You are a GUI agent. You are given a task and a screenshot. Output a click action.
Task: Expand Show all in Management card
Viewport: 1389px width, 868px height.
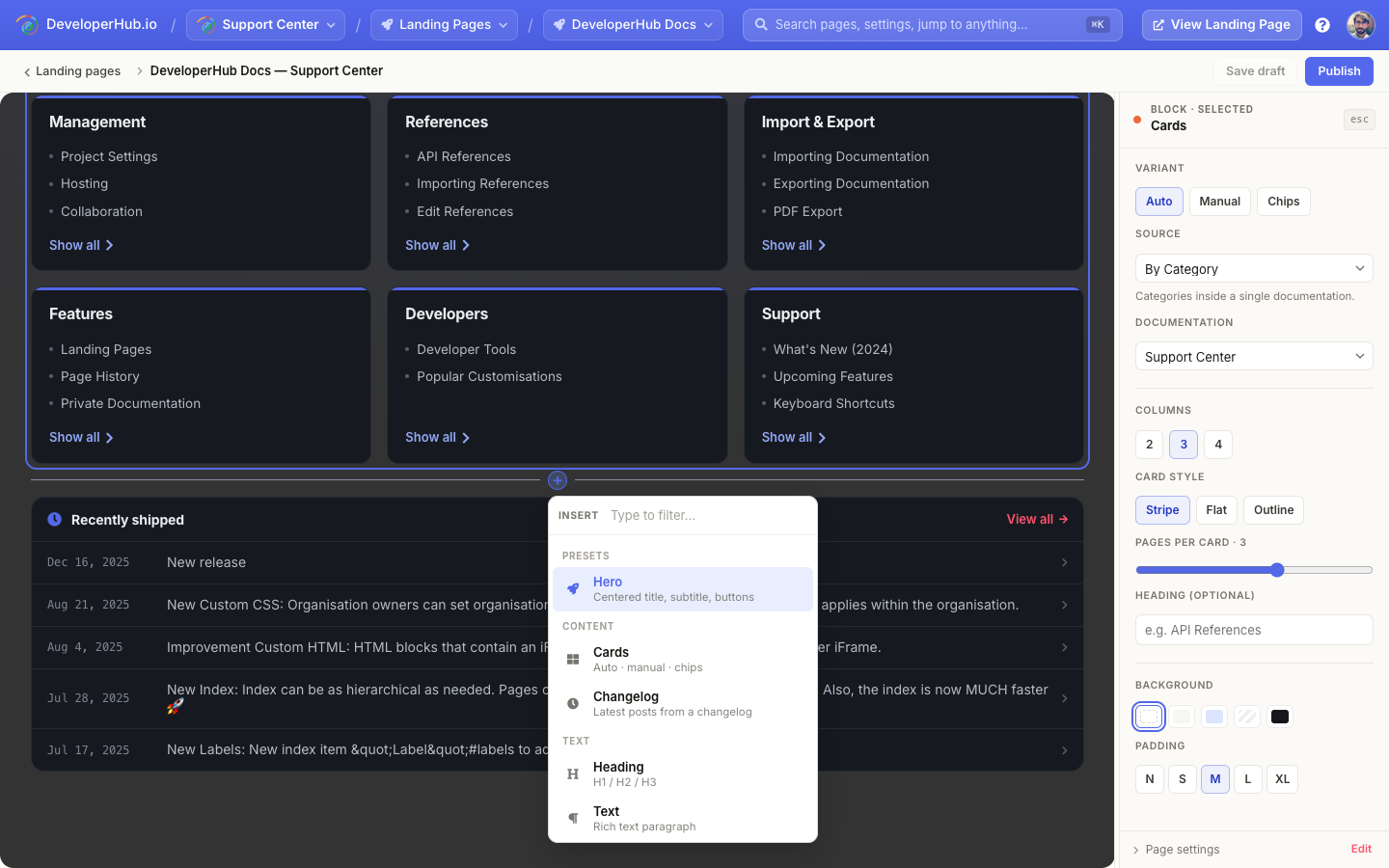[x=82, y=245]
